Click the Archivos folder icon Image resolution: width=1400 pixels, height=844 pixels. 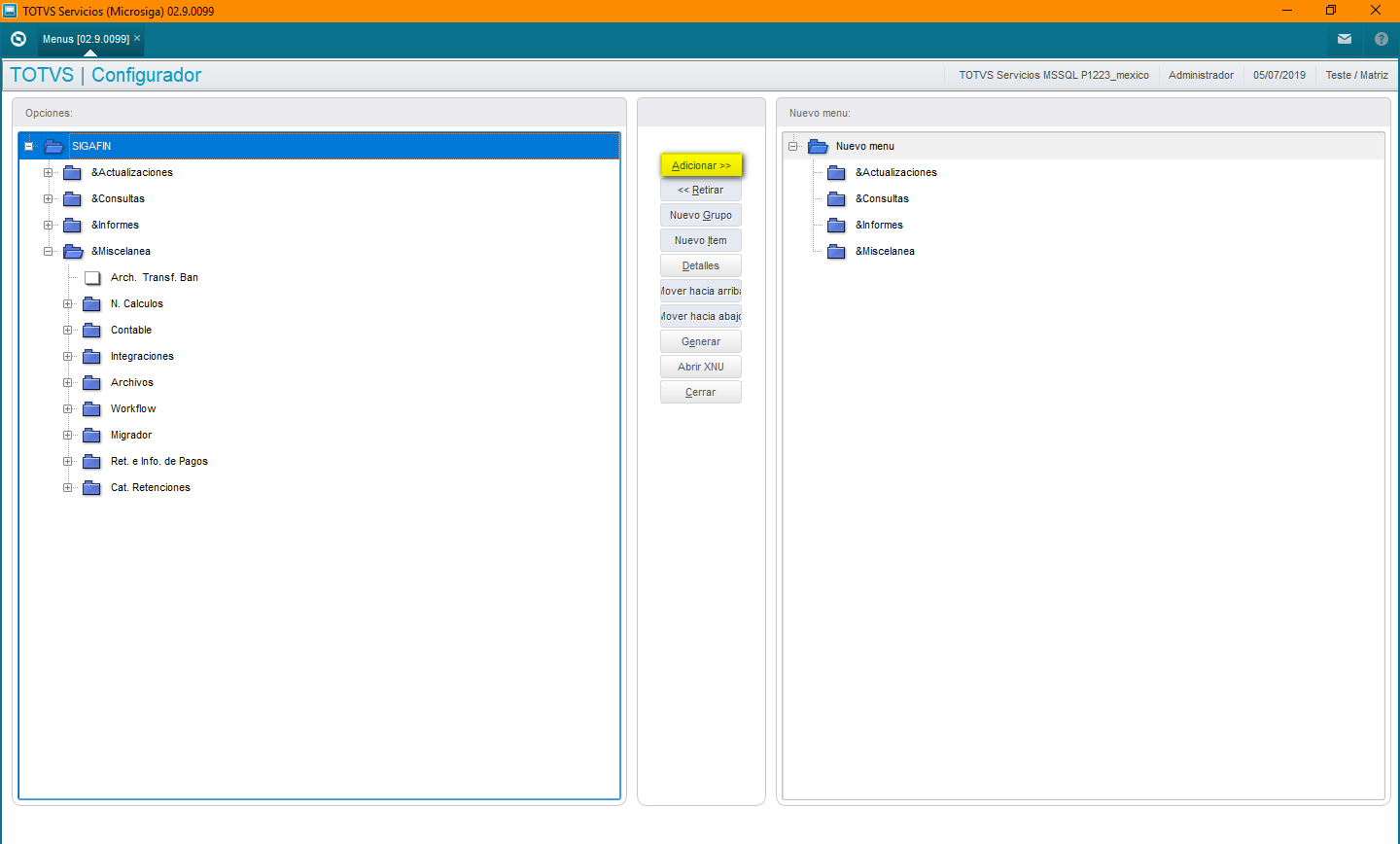pos(92,382)
